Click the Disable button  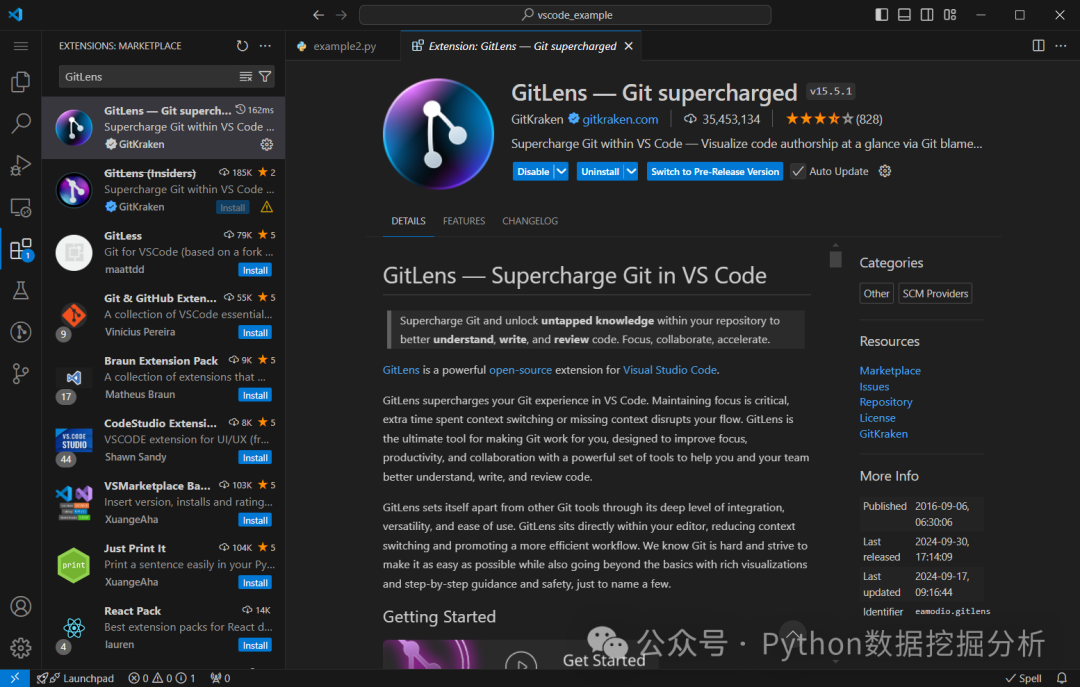[x=533, y=172]
